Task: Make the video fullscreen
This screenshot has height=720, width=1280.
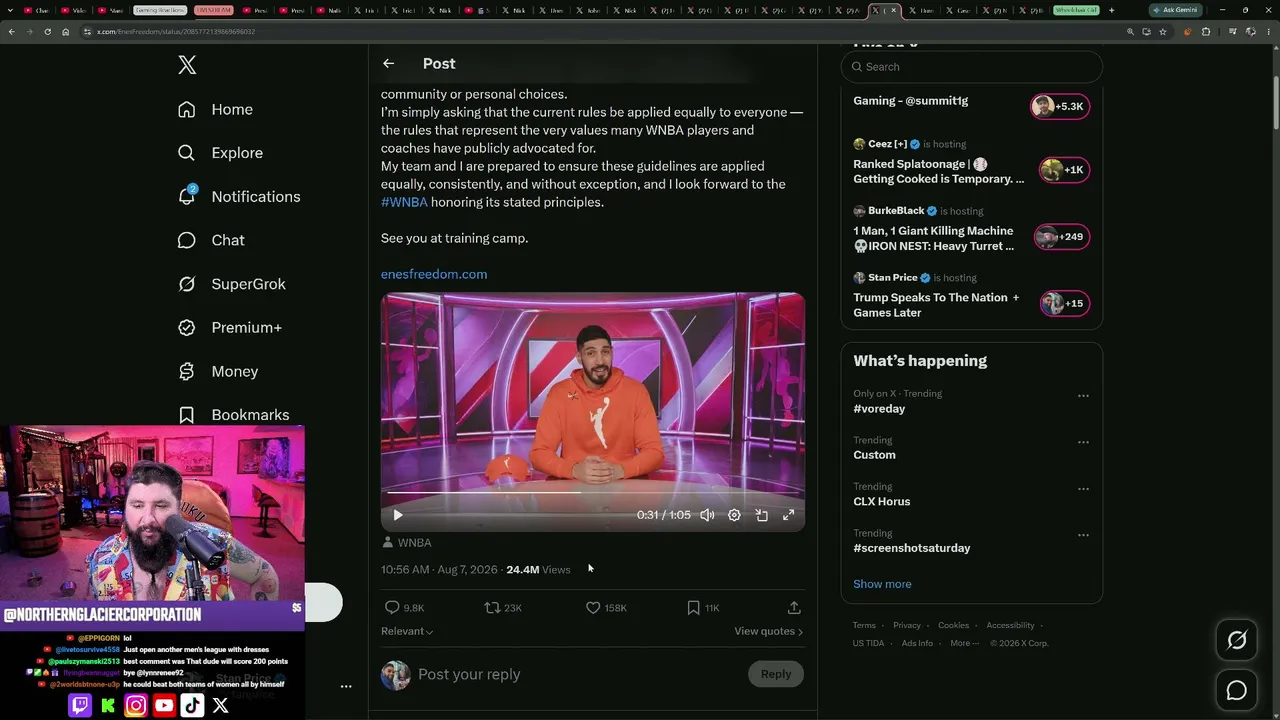Action: tap(788, 515)
